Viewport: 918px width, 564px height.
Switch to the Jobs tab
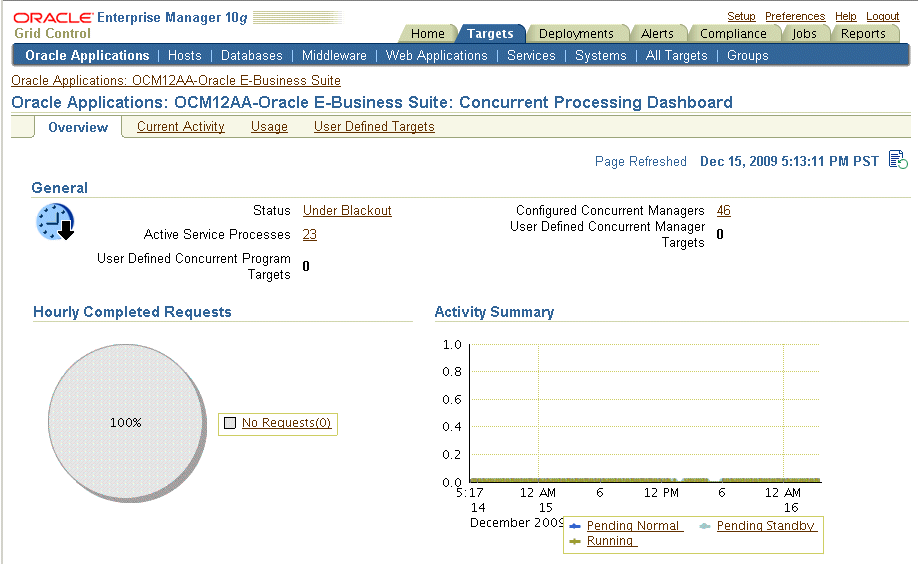[804, 34]
